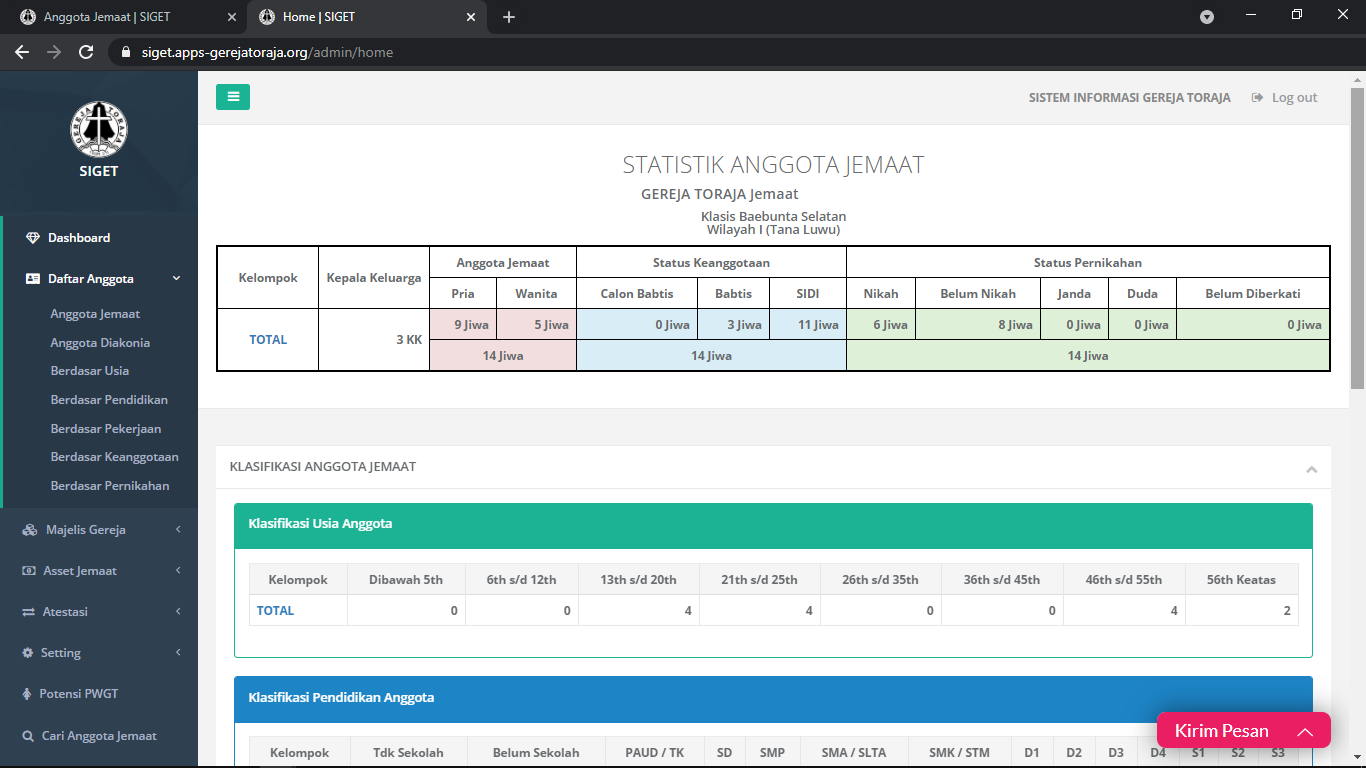Click the padlock site info icon
This screenshot has width=1366, height=768.
pos(126,52)
